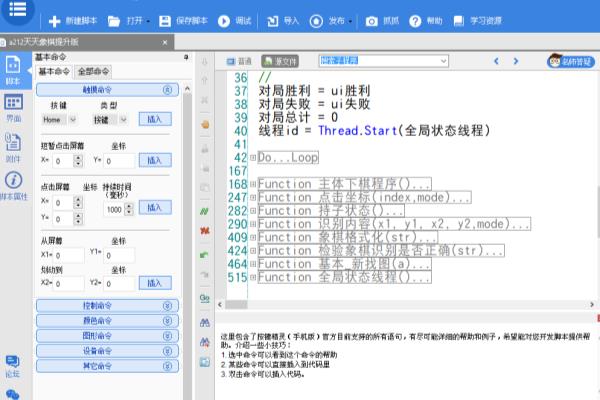Navigate forward with right arrow above editor

[x=515, y=61]
